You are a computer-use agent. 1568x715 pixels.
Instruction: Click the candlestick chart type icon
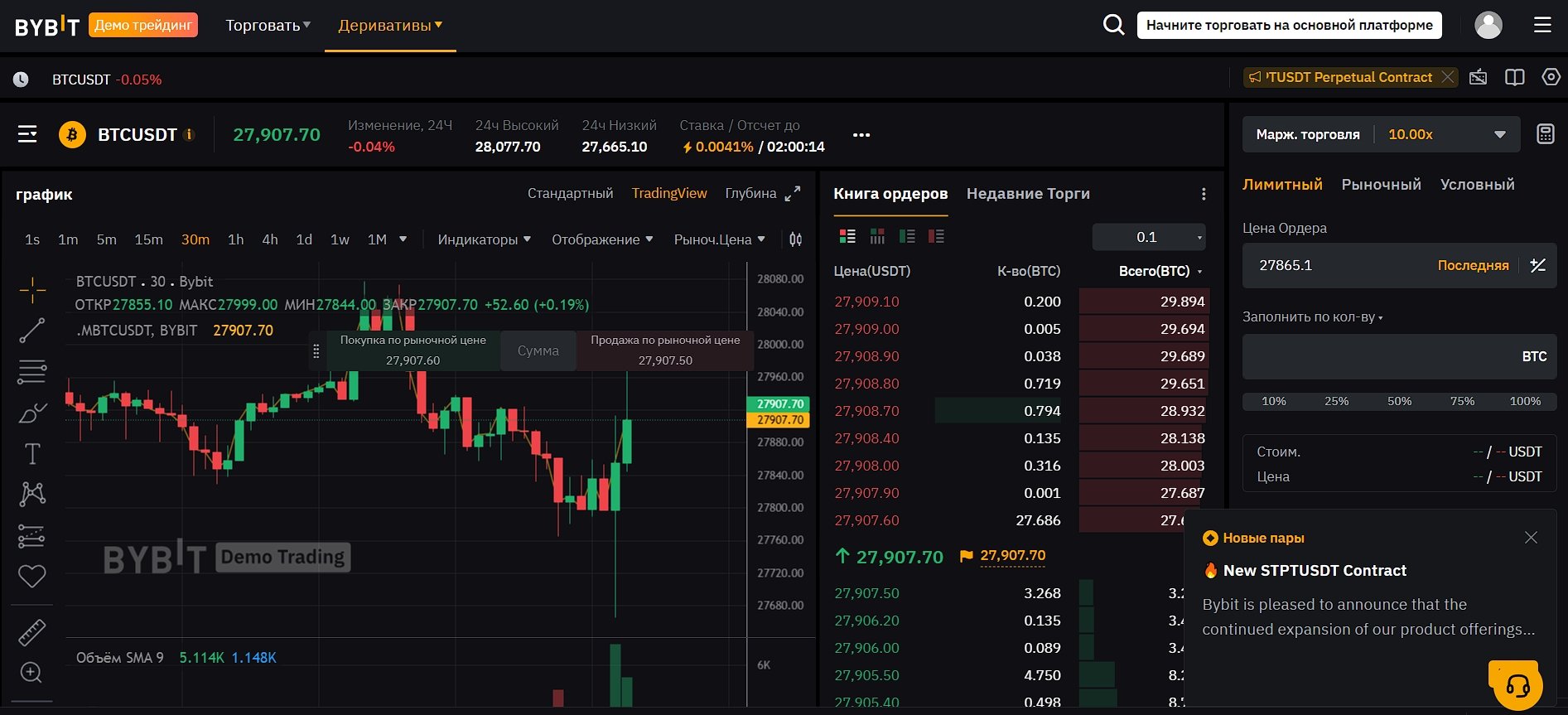click(795, 239)
